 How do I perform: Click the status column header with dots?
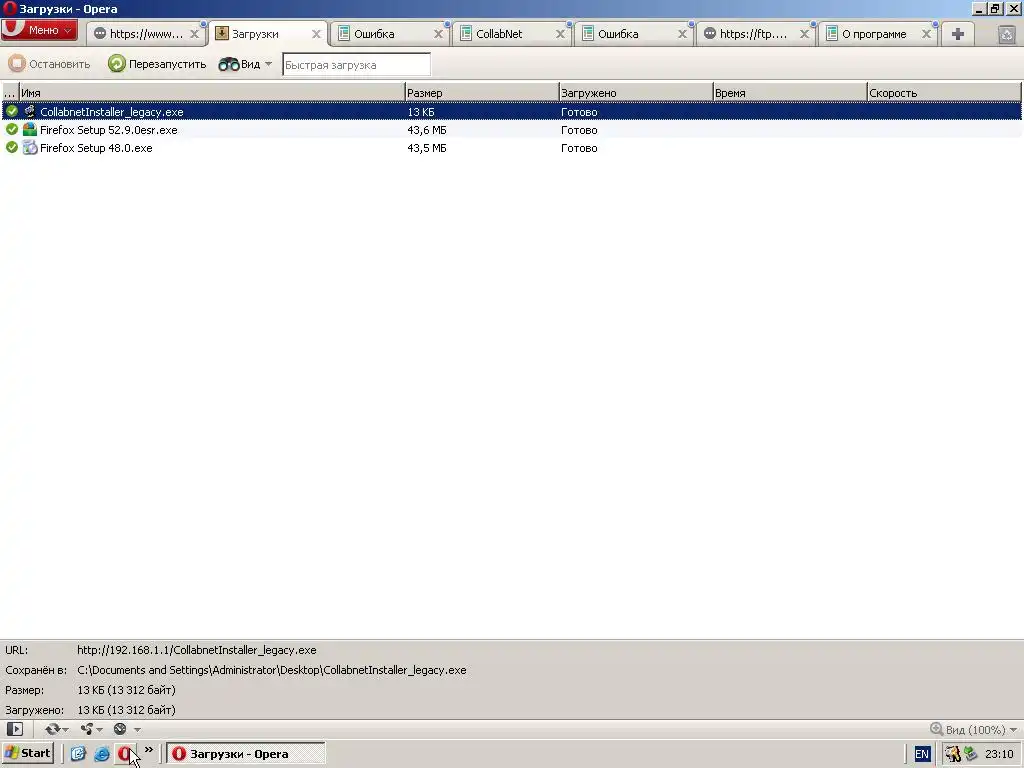point(10,93)
